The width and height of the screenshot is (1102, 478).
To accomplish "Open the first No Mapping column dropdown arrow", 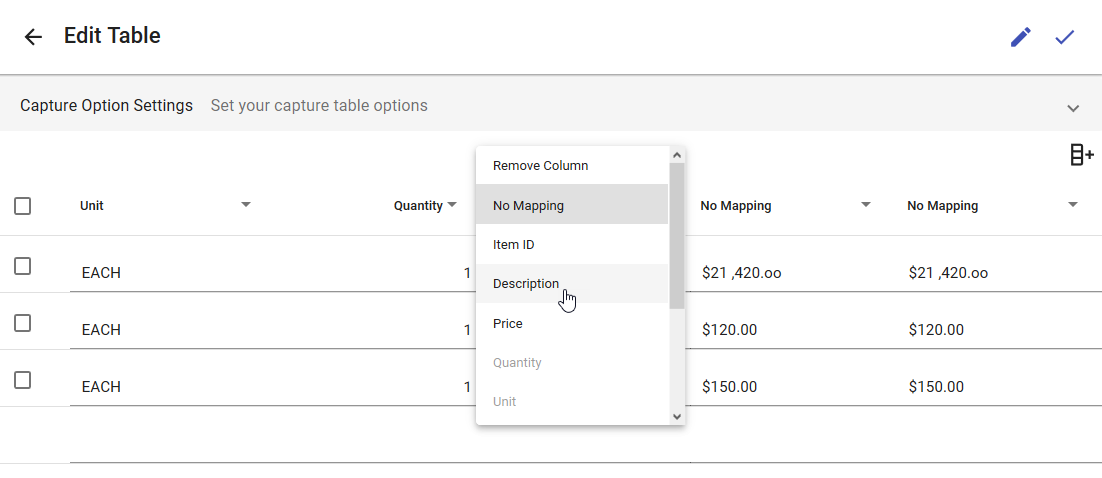I will [x=866, y=205].
